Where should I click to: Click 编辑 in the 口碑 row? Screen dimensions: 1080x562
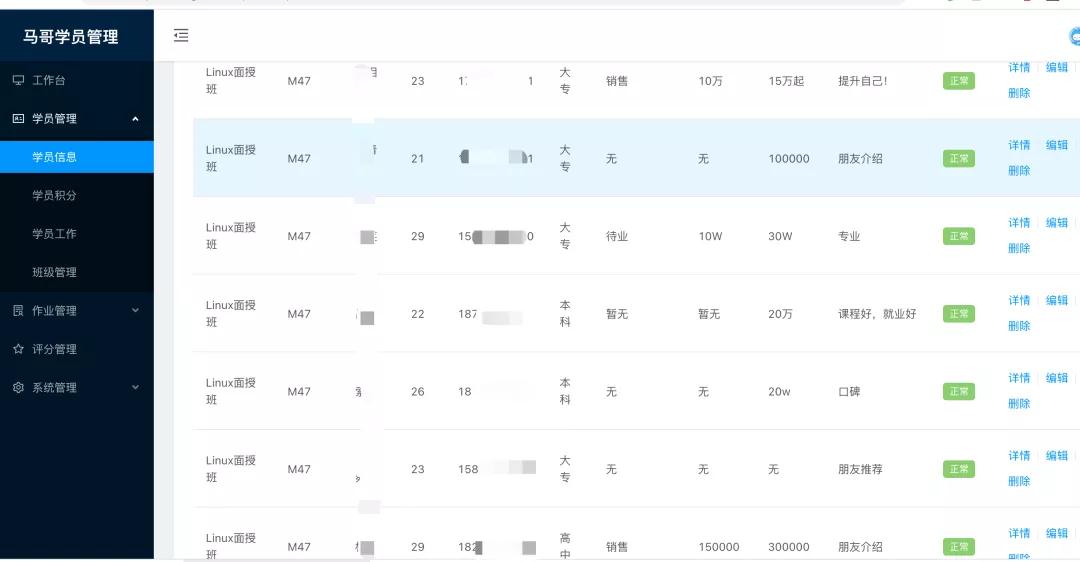click(1056, 378)
